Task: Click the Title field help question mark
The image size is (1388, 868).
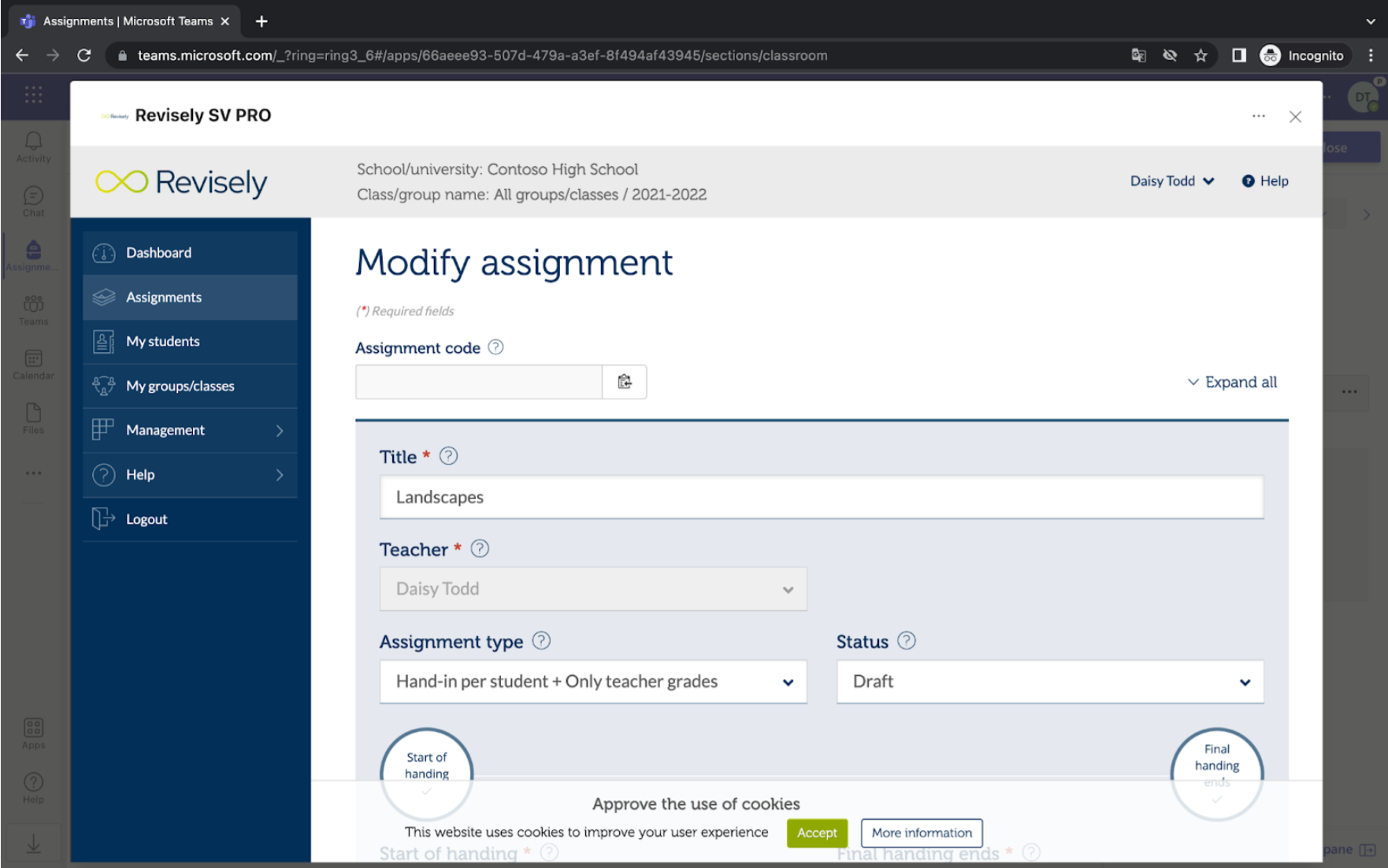Action: point(447,455)
